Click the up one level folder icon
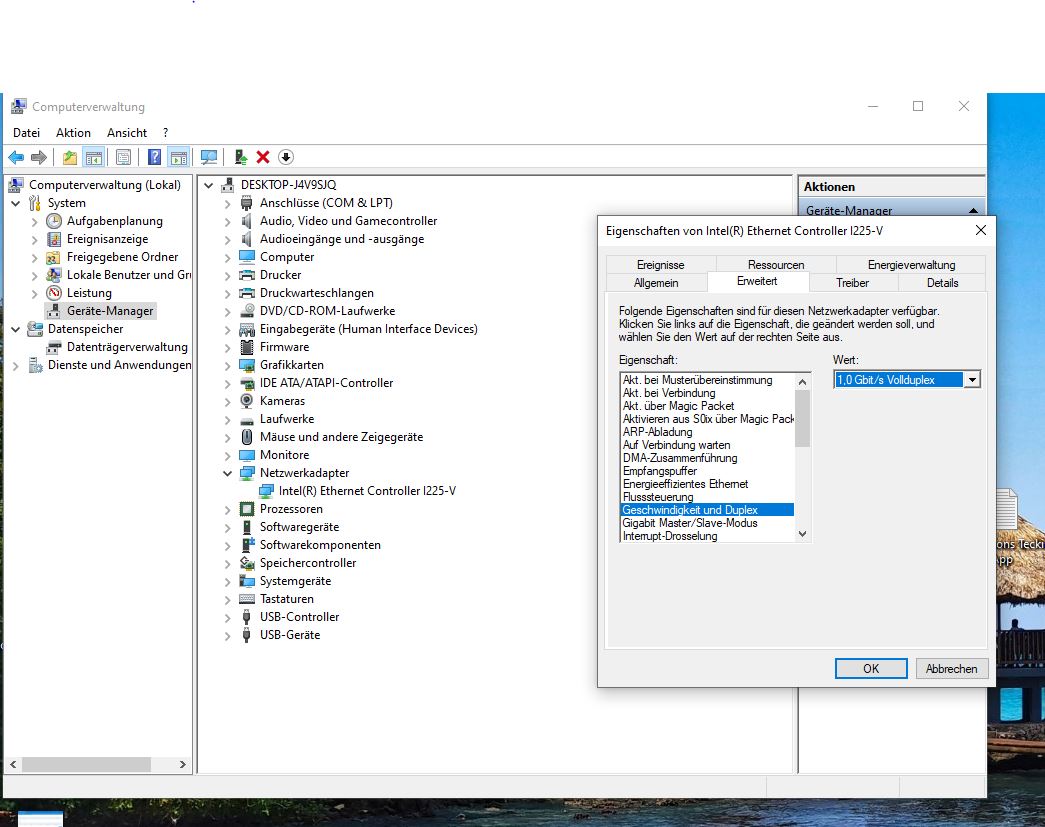 pos(69,157)
